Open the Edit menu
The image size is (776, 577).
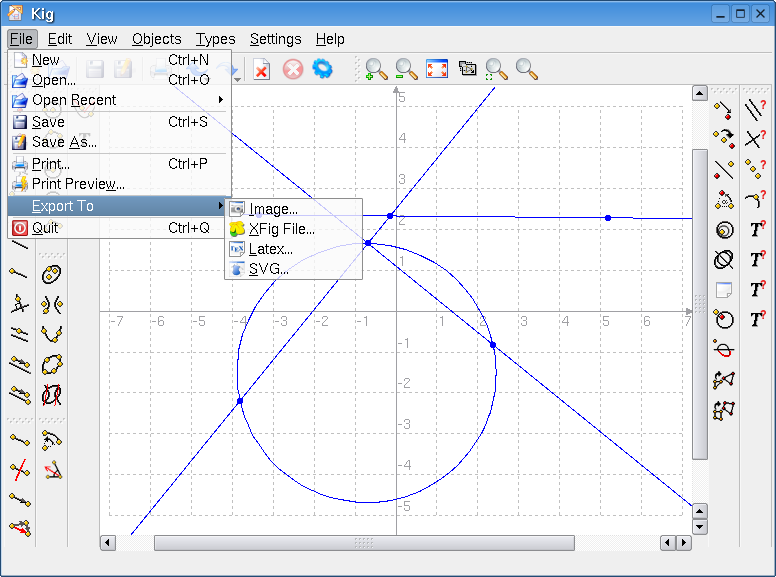60,39
